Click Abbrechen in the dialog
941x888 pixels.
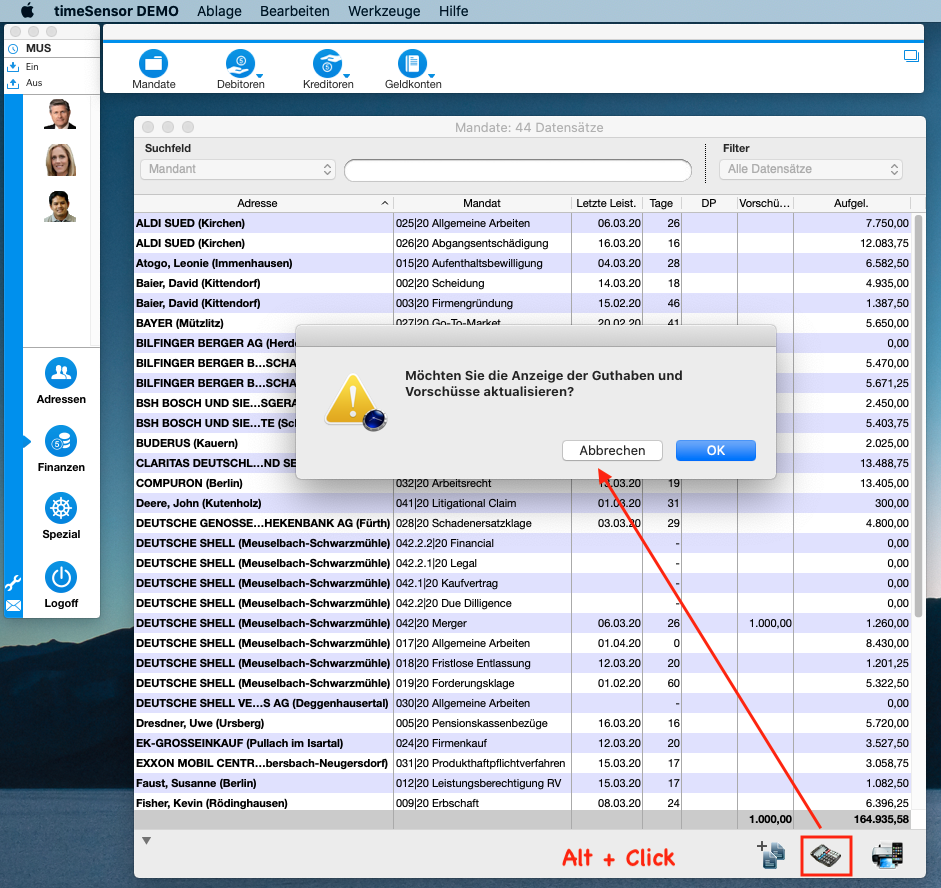pos(612,451)
